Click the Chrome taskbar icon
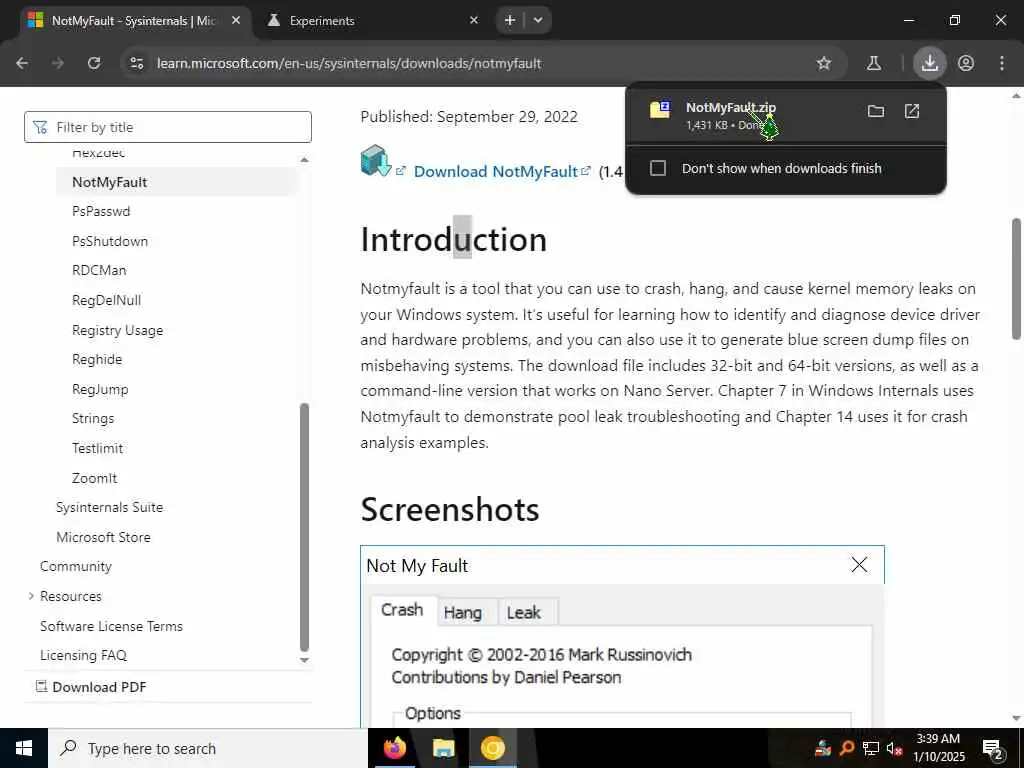 pyautogui.click(x=492, y=748)
